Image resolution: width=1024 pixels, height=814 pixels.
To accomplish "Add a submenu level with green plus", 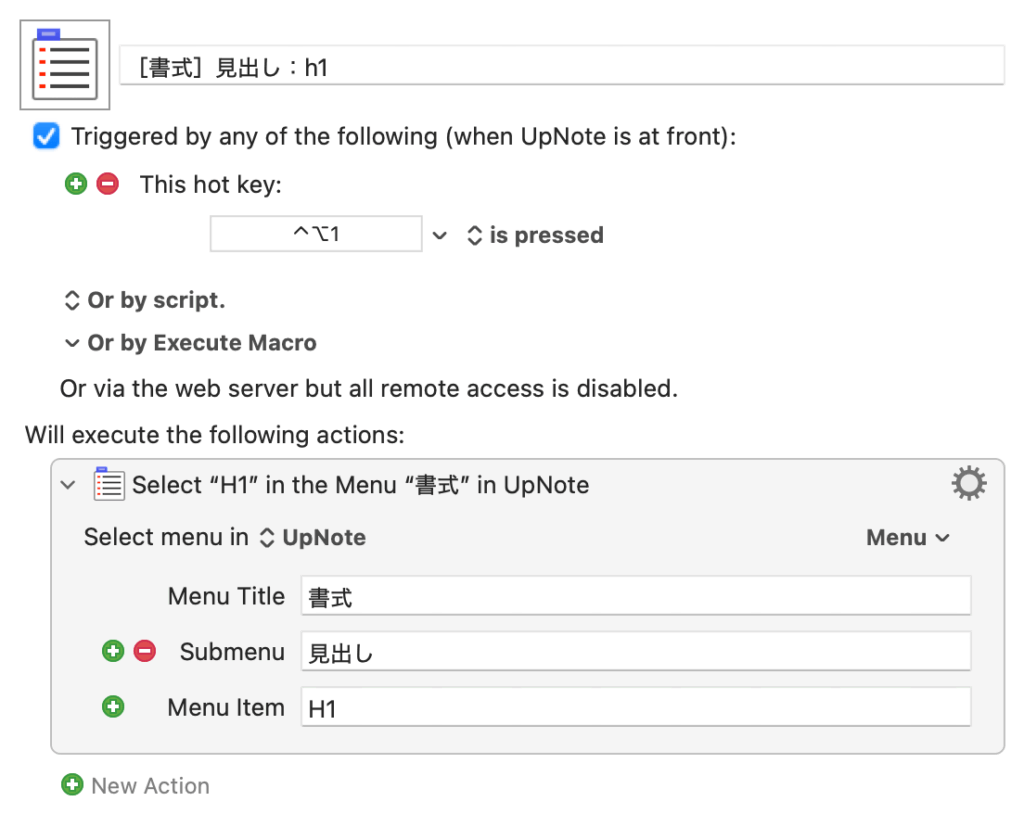I will tap(113, 652).
